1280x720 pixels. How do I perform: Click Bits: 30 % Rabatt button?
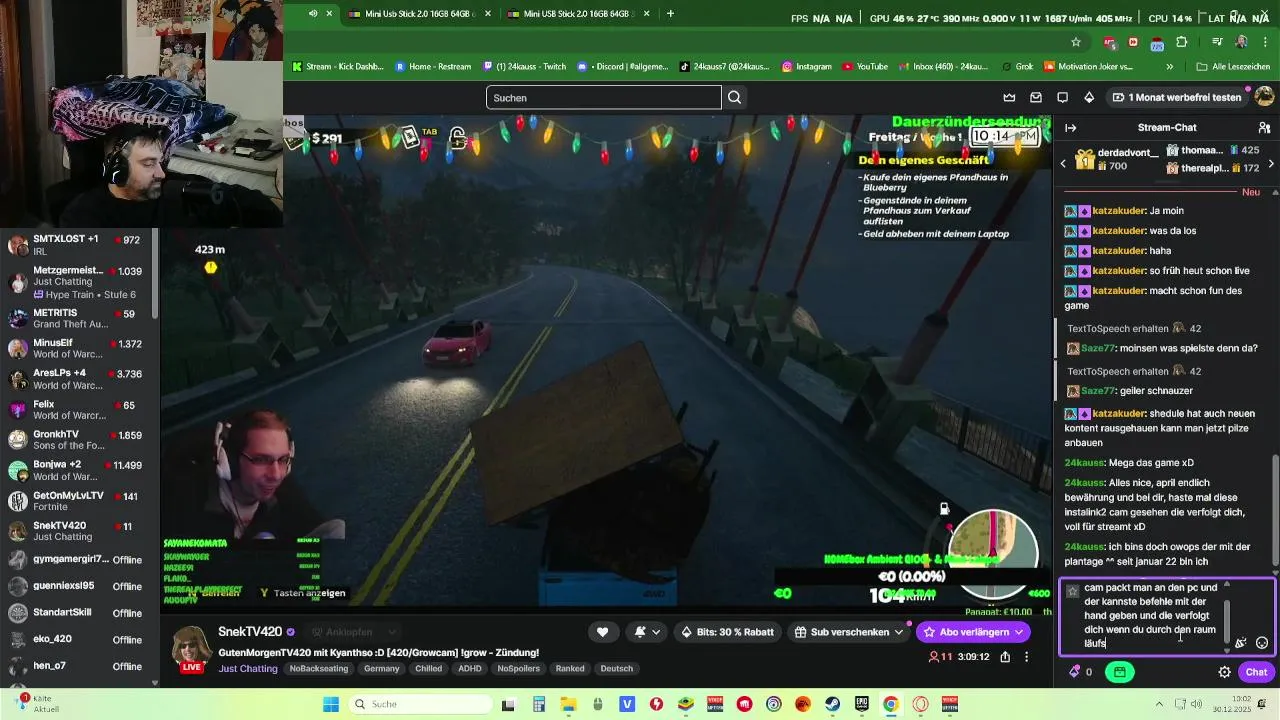tap(727, 632)
